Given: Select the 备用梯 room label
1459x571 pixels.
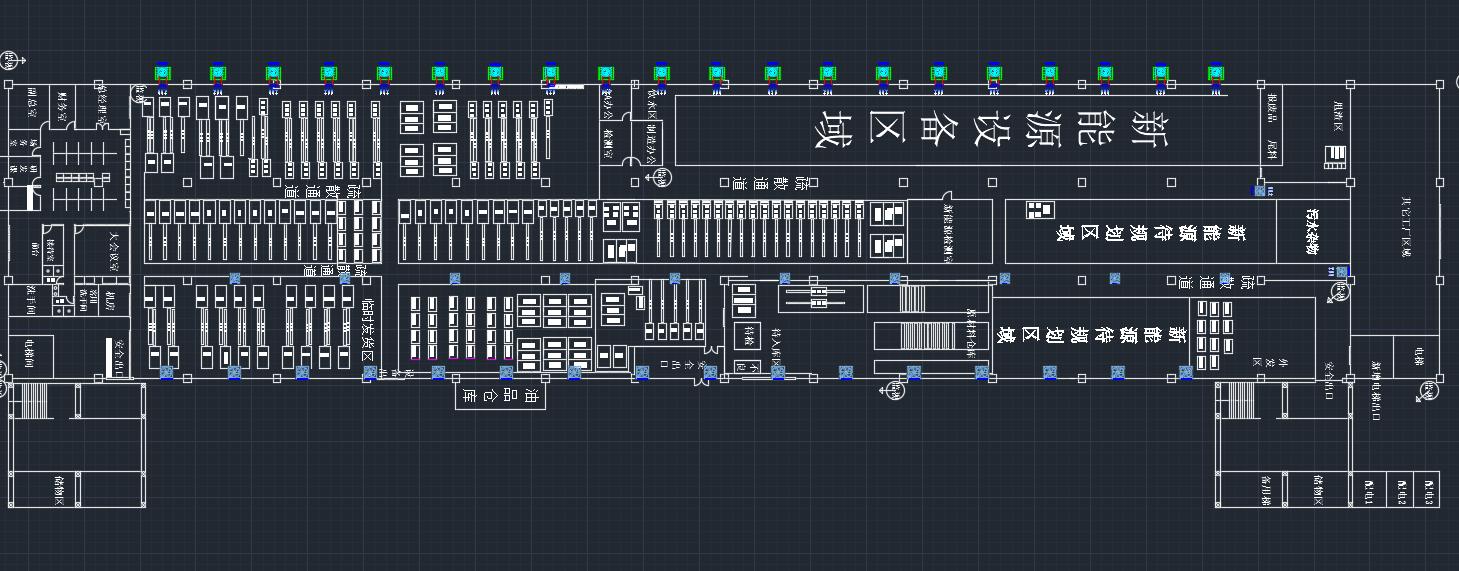Looking at the screenshot, I should (1265, 489).
